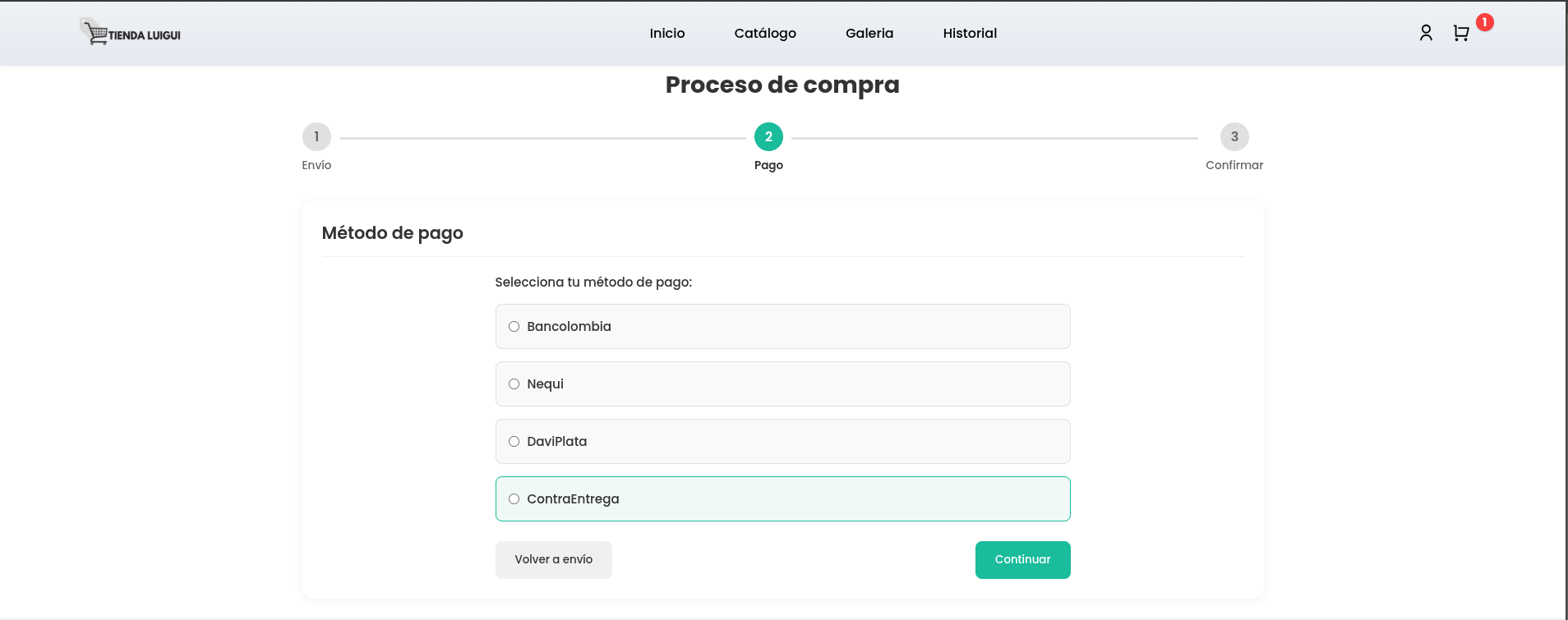Click the Envío step label
The height and width of the screenshot is (620, 1568).
pos(316,165)
